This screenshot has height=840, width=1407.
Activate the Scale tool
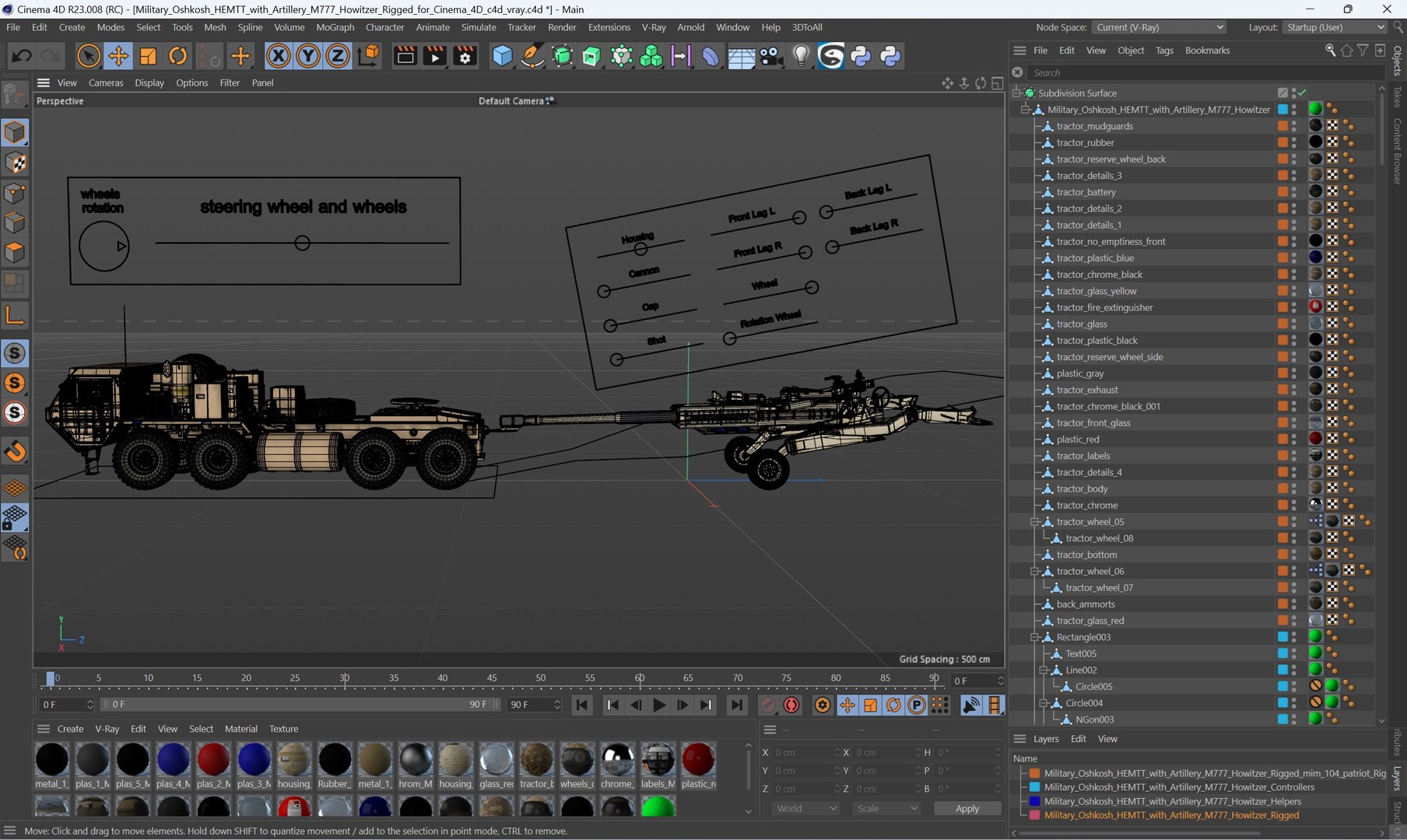tap(148, 56)
